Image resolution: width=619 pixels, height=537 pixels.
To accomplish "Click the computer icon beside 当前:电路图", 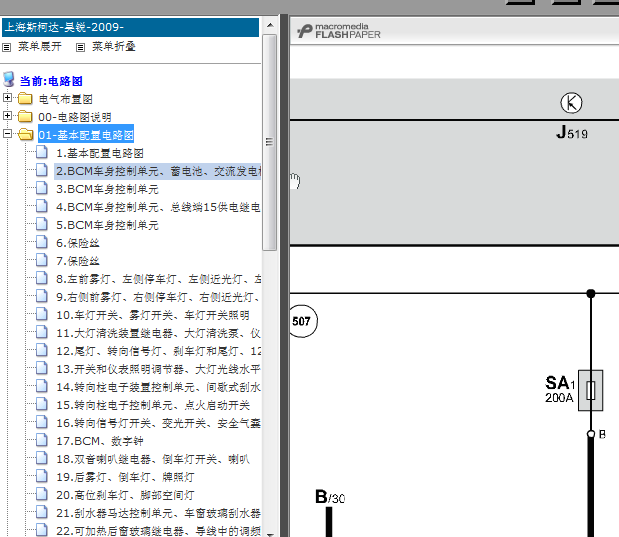I will coord(9,79).
